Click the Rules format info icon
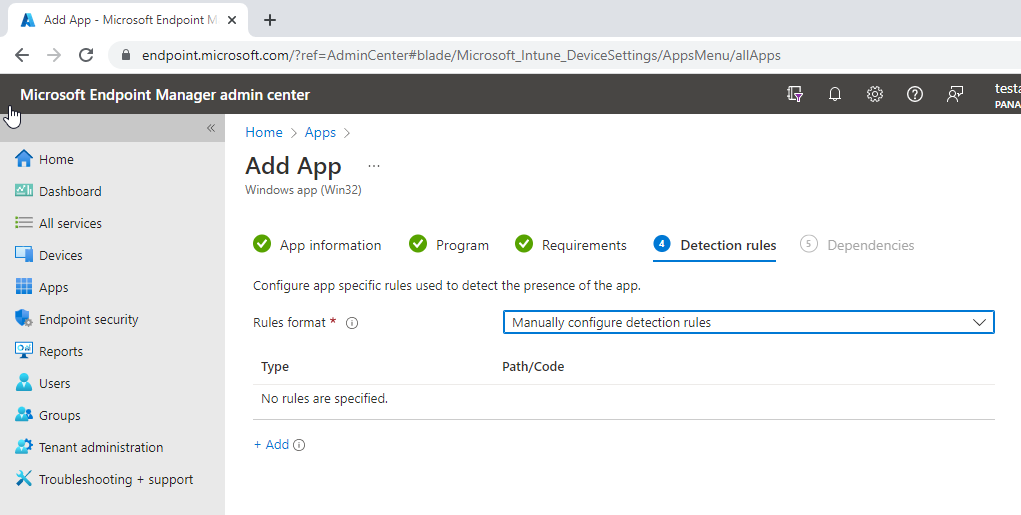The height and width of the screenshot is (515, 1021). pyautogui.click(x=352, y=323)
